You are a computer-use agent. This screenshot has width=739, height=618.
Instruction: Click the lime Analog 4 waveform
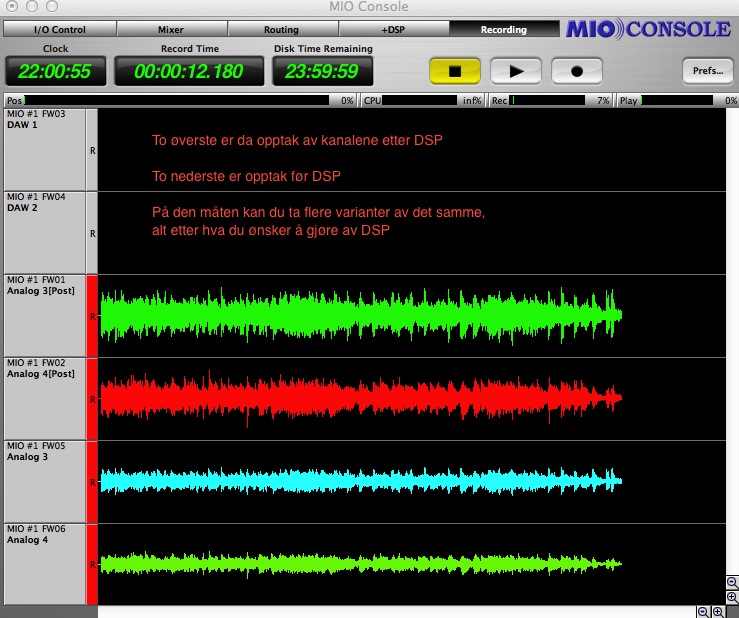[361, 564]
